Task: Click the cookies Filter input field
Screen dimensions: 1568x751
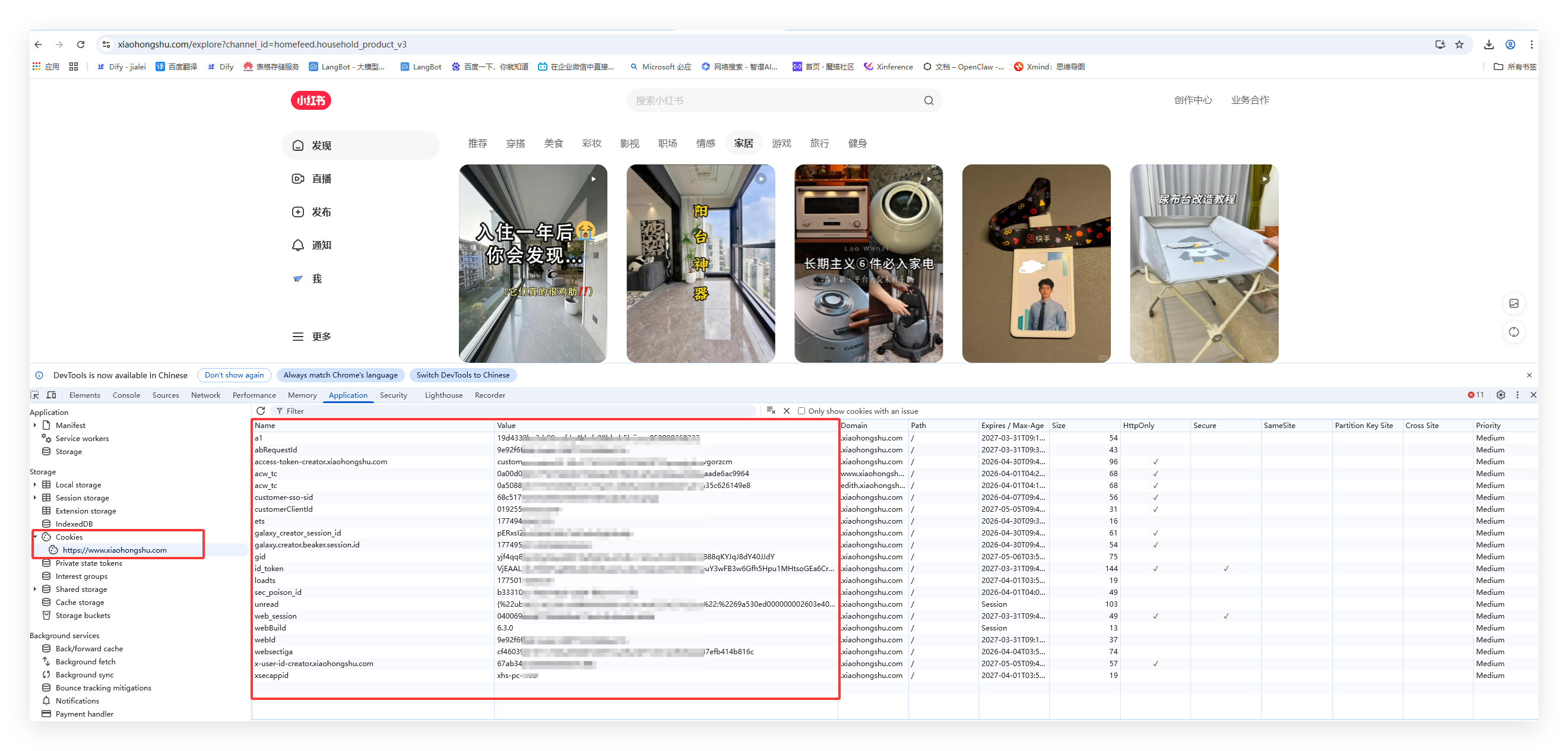Action: tap(514, 411)
